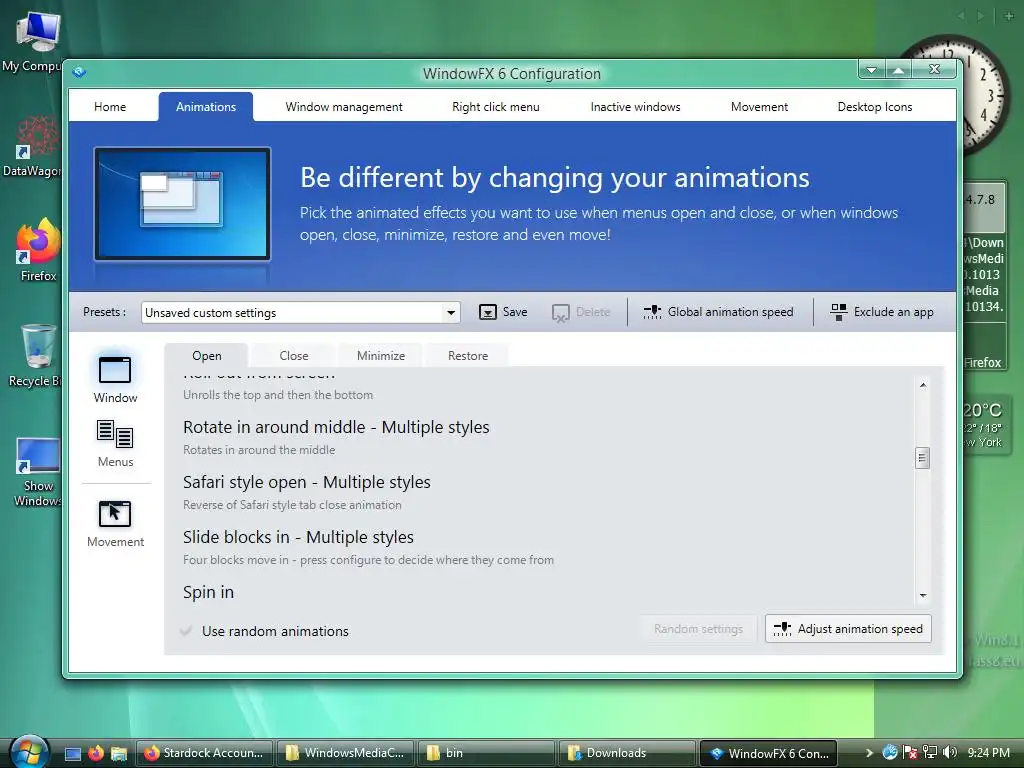This screenshot has width=1024, height=768.
Task: Launch Firefox from quick launch
Action: 96,754
